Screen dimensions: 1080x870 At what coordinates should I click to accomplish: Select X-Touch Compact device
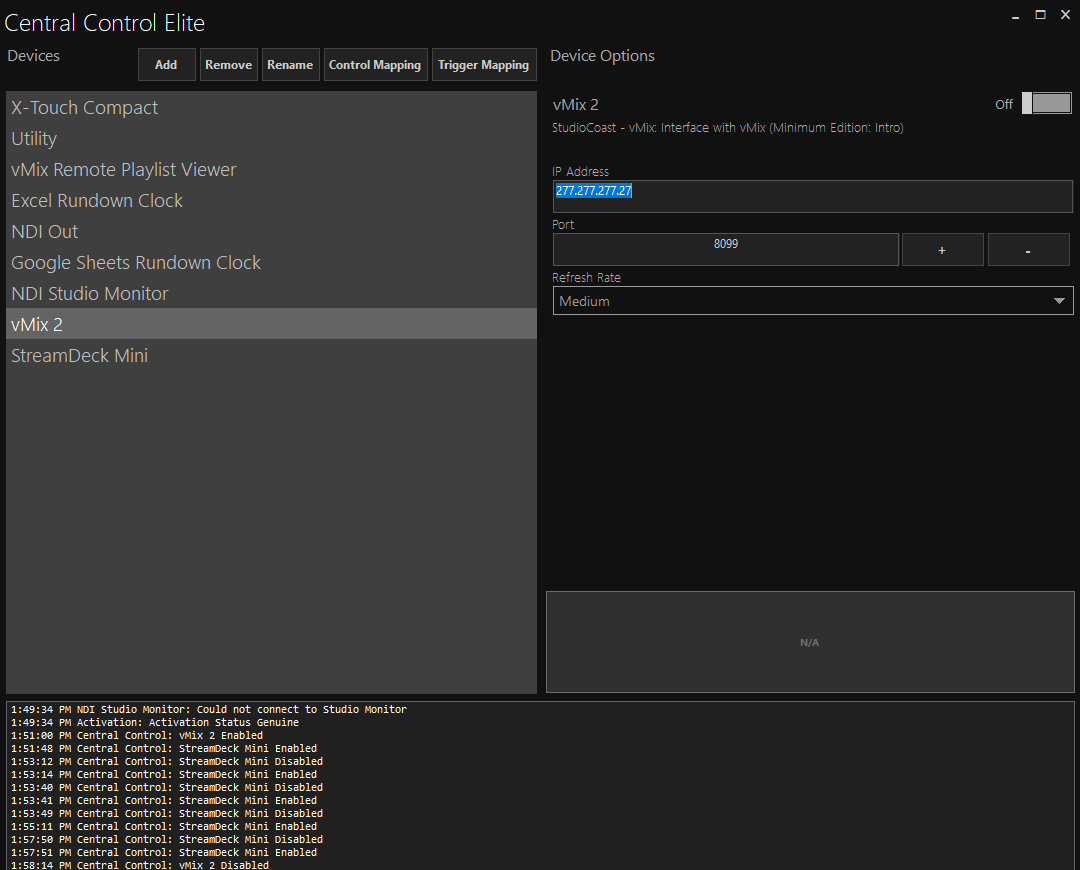tap(85, 108)
